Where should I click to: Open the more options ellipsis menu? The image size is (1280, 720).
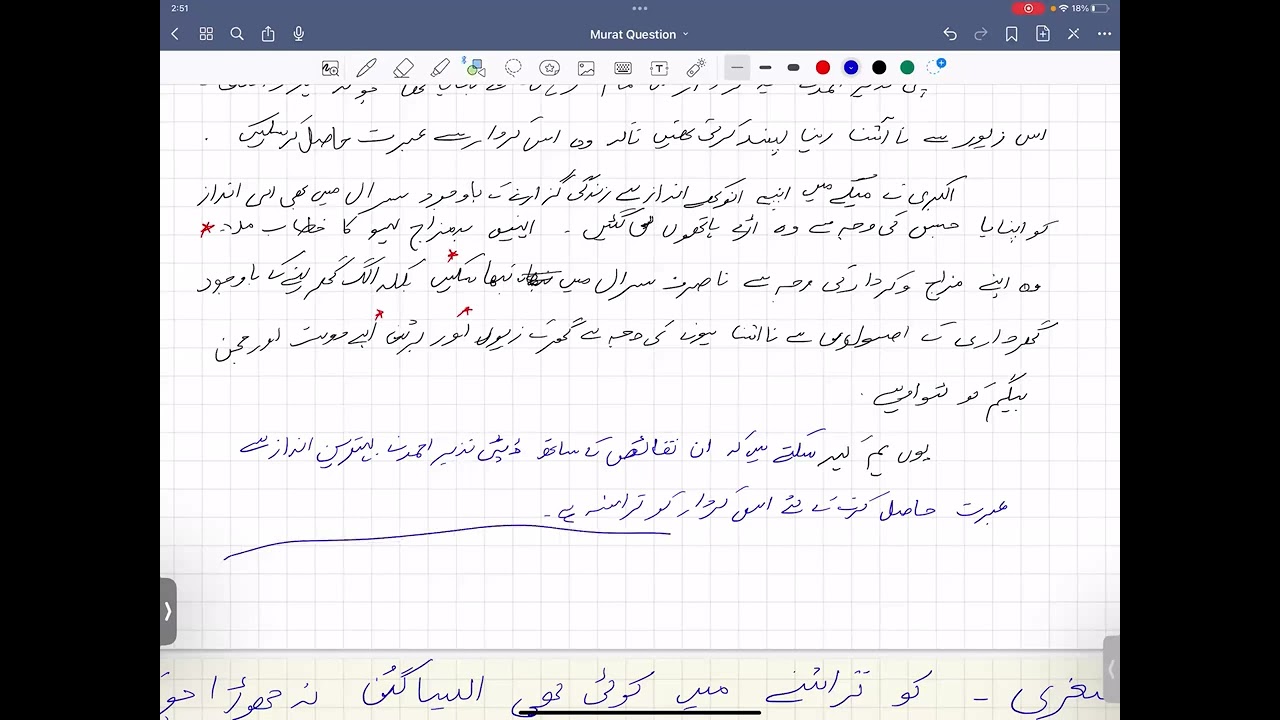1104,34
